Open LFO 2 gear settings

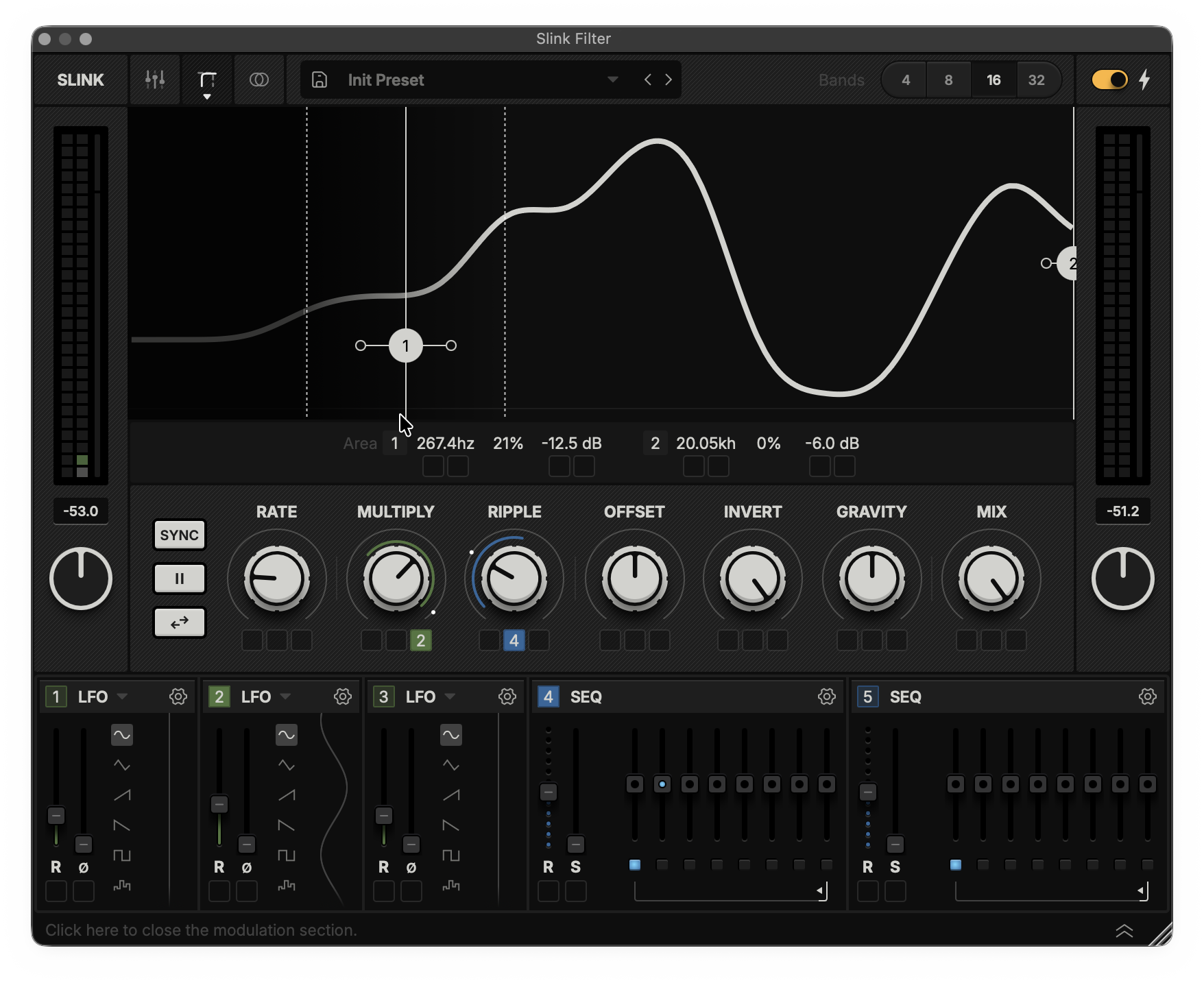[343, 696]
